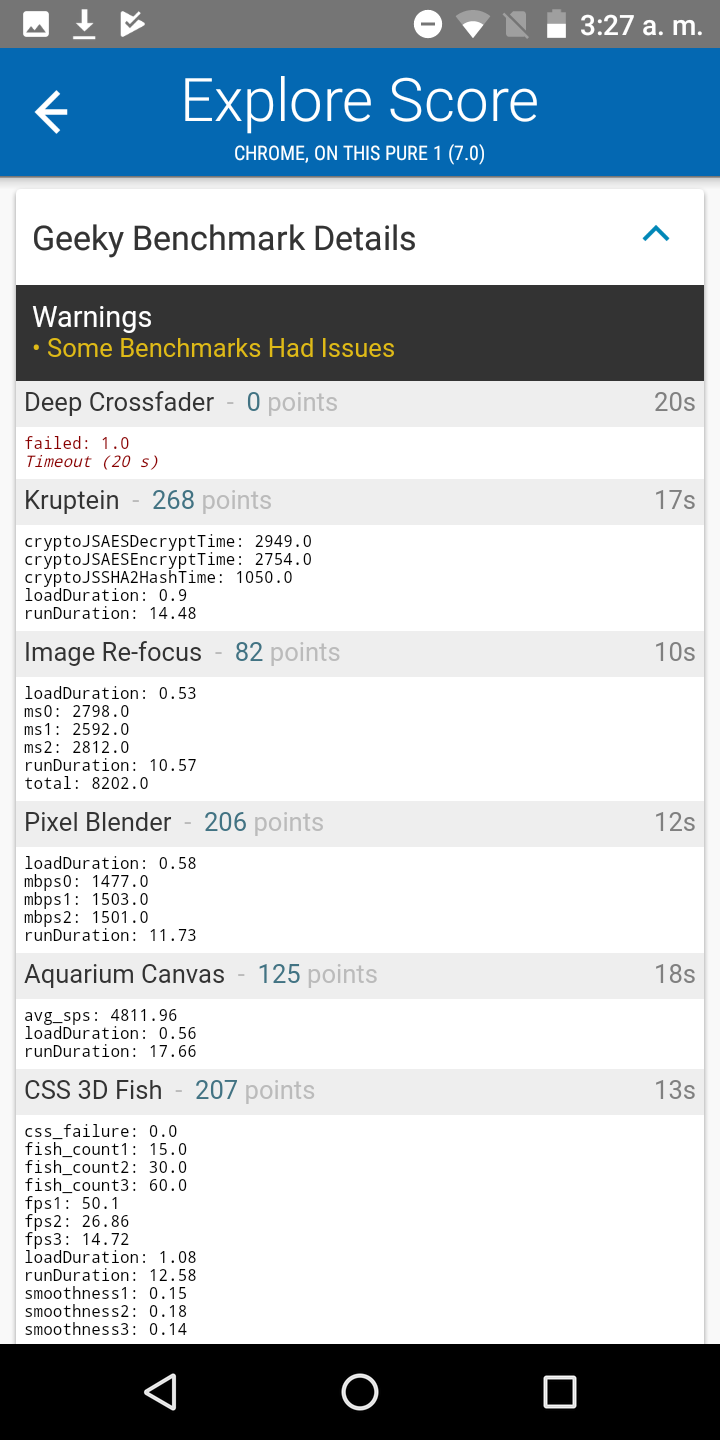Tap the image notification icon
Image resolution: width=720 pixels, height=1440 pixels.
click(x=36, y=24)
